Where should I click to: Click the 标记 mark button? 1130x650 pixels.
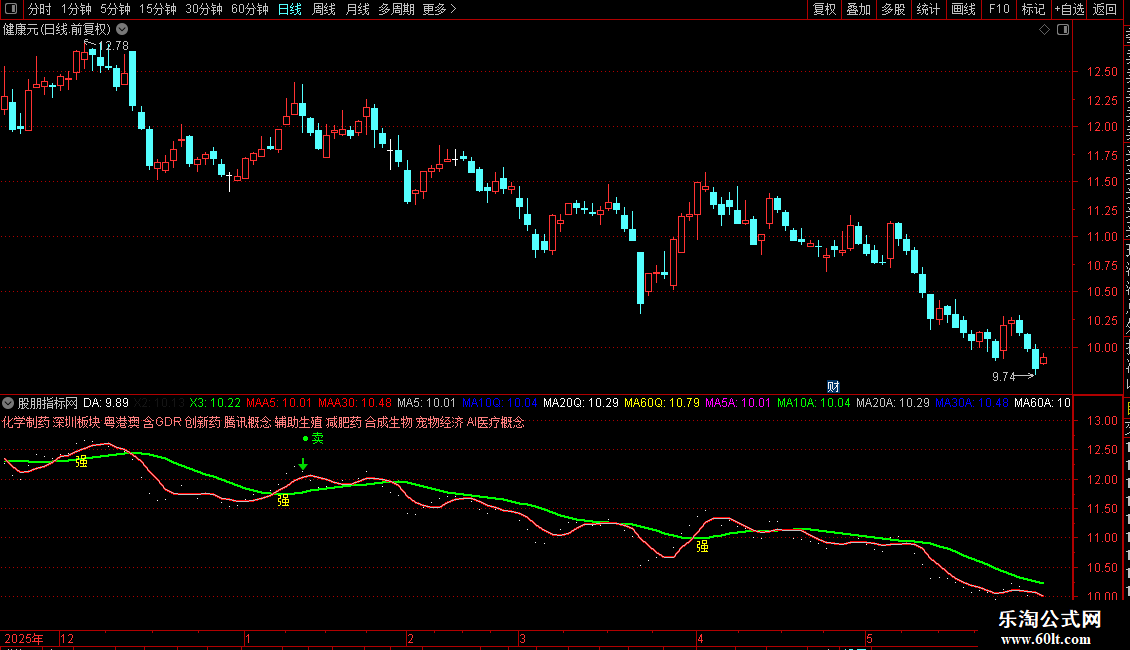tap(1033, 9)
